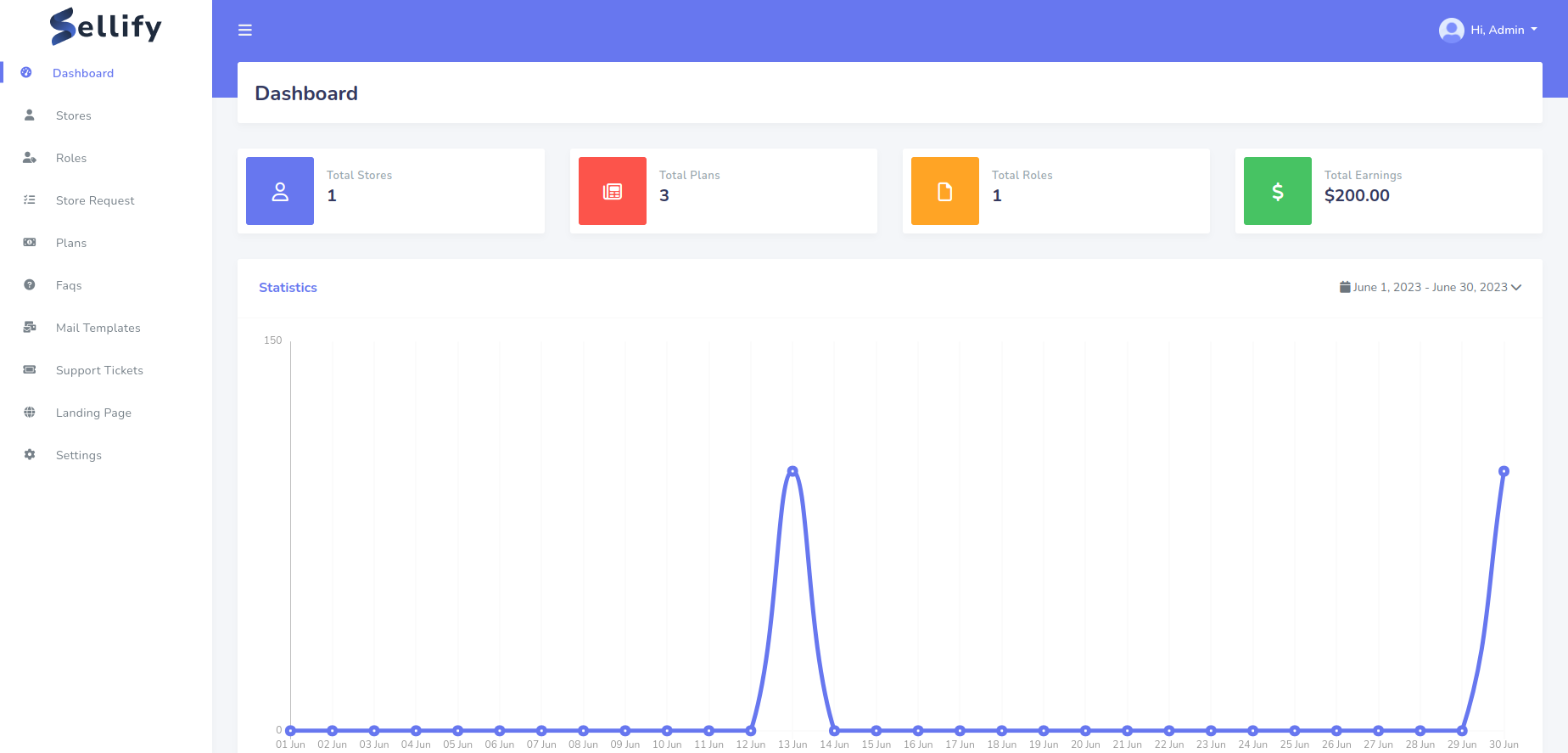Click the Mail Templates icon in sidebar
The width and height of the screenshot is (1568, 753).
(30, 328)
